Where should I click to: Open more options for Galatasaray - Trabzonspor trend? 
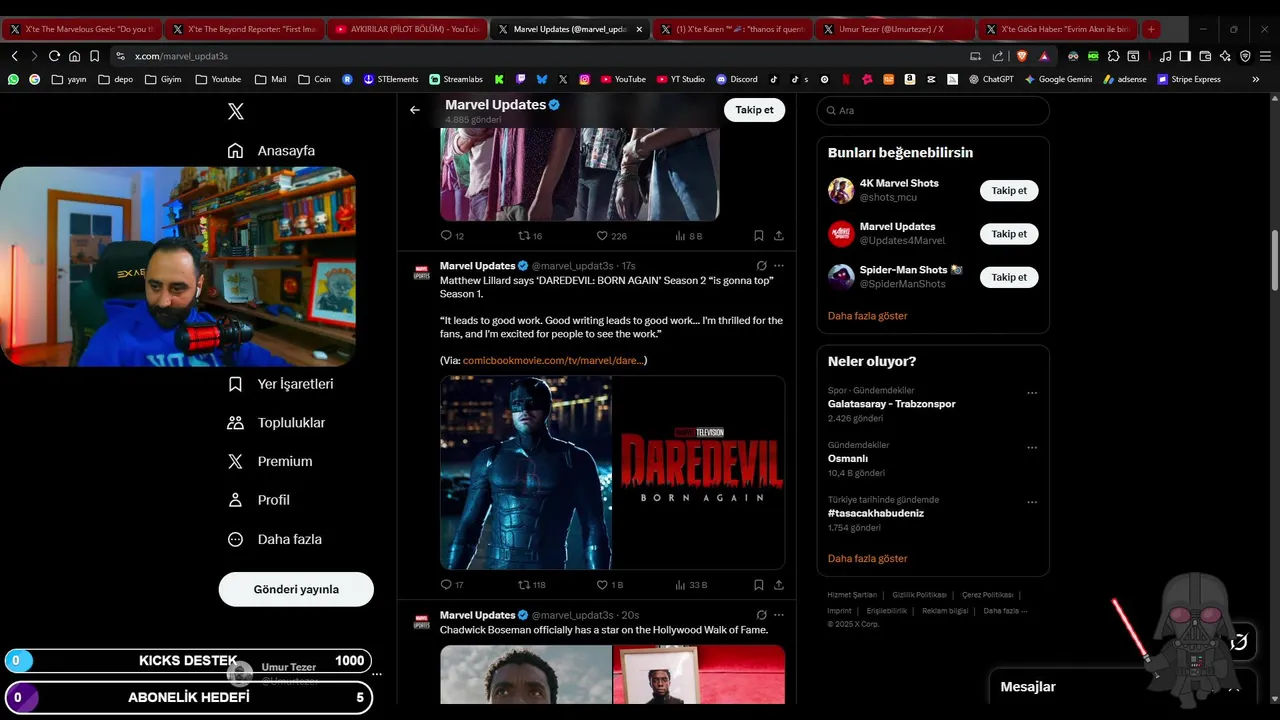[1032, 393]
